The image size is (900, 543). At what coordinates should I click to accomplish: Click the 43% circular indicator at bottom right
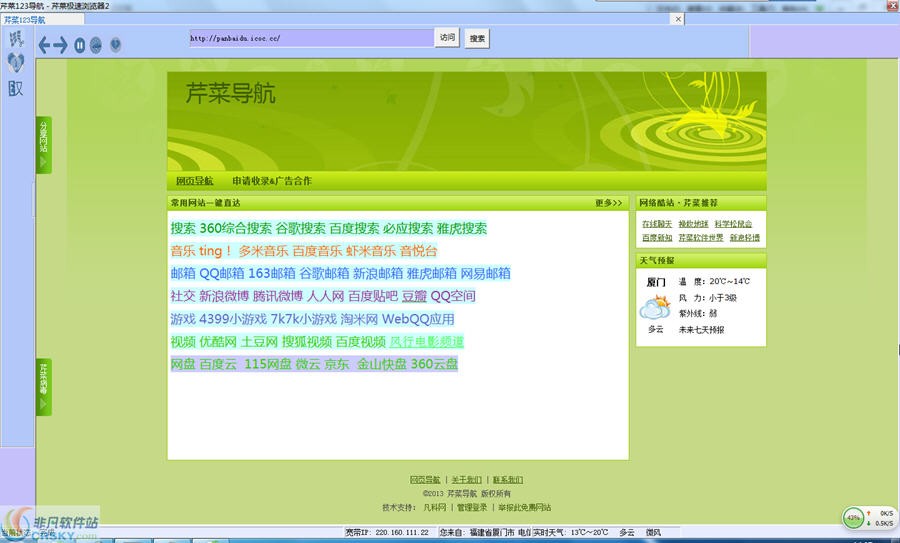click(x=854, y=518)
